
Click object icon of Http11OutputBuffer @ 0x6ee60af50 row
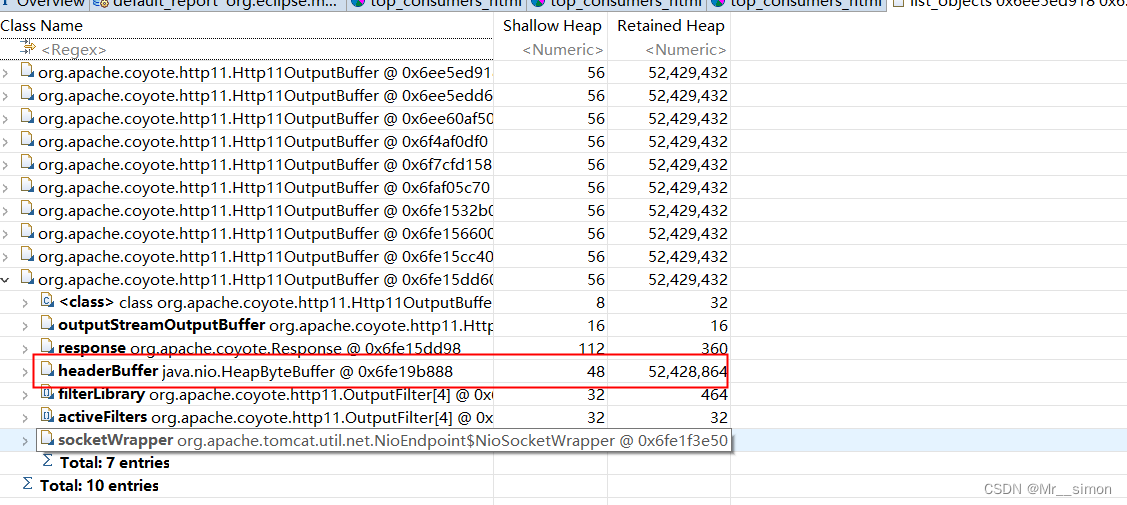click(27, 118)
